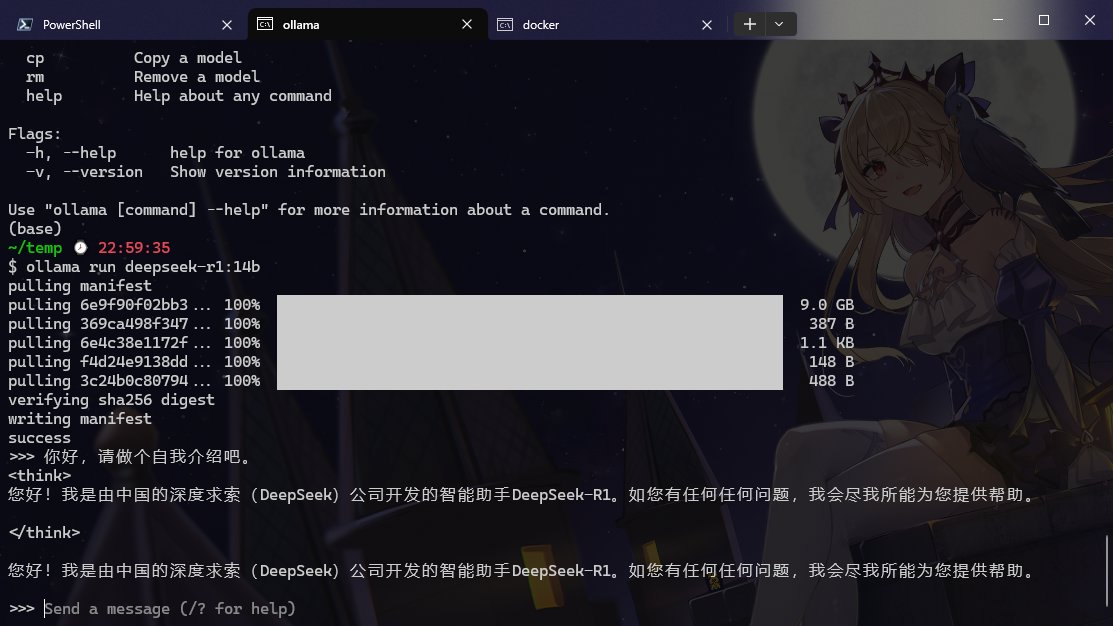The image size is (1113, 626).
Task: Click the 'Show version information' text
Action: click(278, 172)
